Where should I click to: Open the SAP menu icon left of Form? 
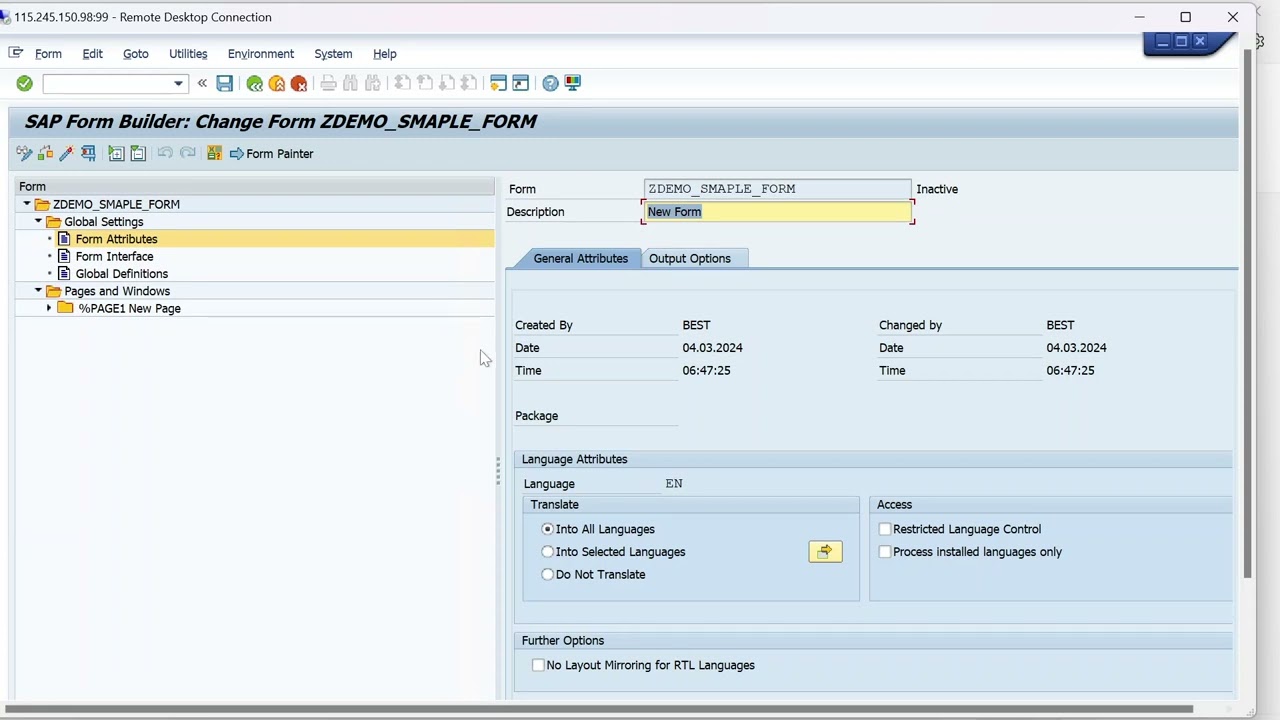[15, 53]
